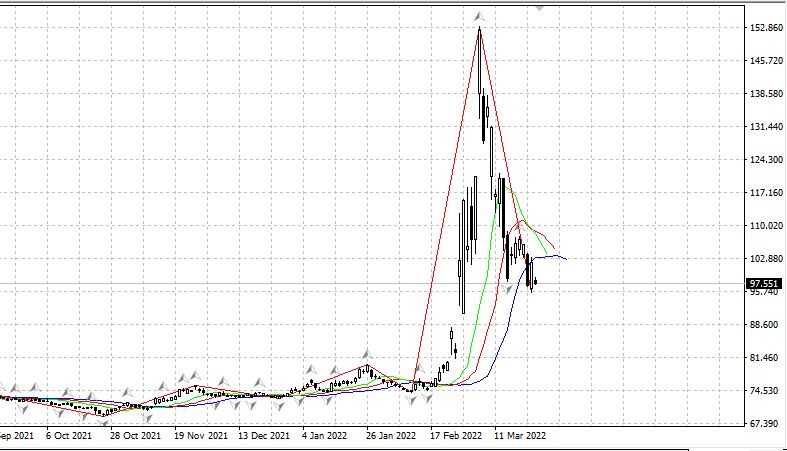Select the 138.580 price level label
787x451 pixels.
tap(766, 94)
